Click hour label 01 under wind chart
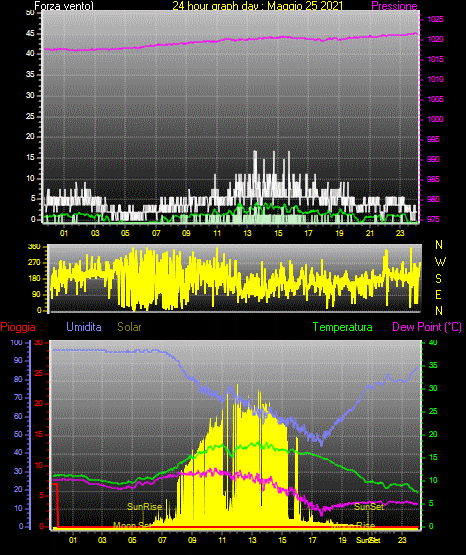466x555 pixels. (64, 233)
